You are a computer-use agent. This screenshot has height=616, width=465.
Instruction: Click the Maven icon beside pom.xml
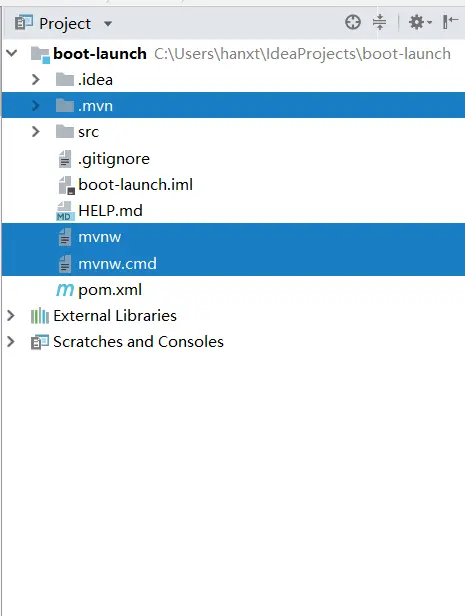(x=65, y=290)
